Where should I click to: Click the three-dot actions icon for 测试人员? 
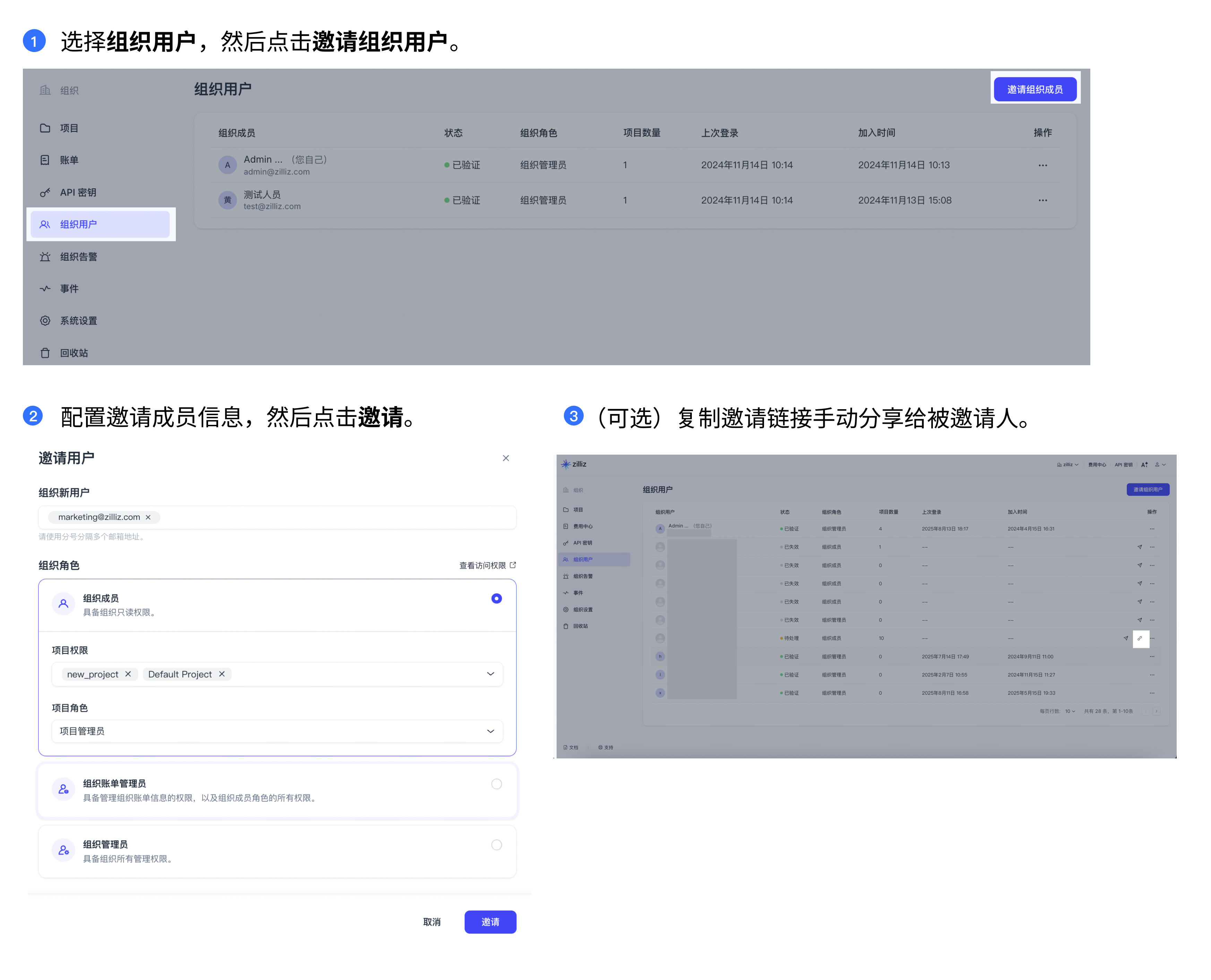click(1042, 200)
